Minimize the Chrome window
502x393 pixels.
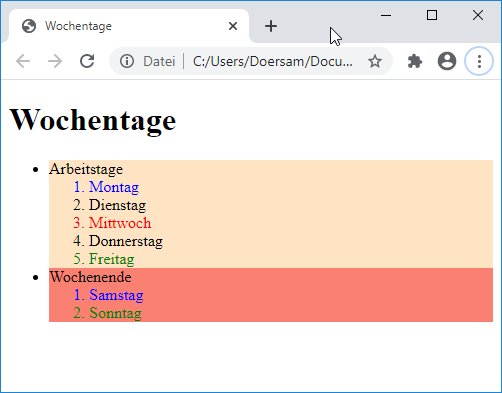click(x=386, y=15)
